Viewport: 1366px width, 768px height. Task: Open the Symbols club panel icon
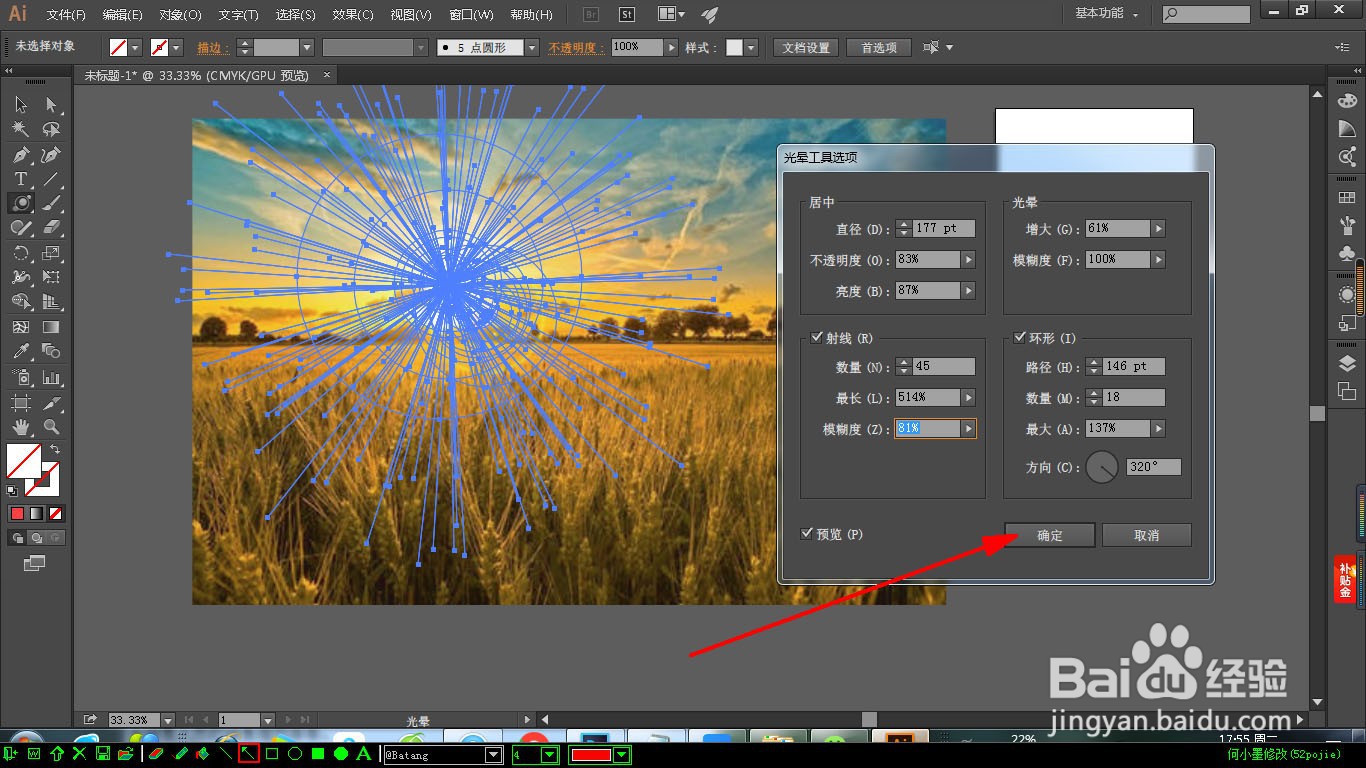tap(1347, 253)
